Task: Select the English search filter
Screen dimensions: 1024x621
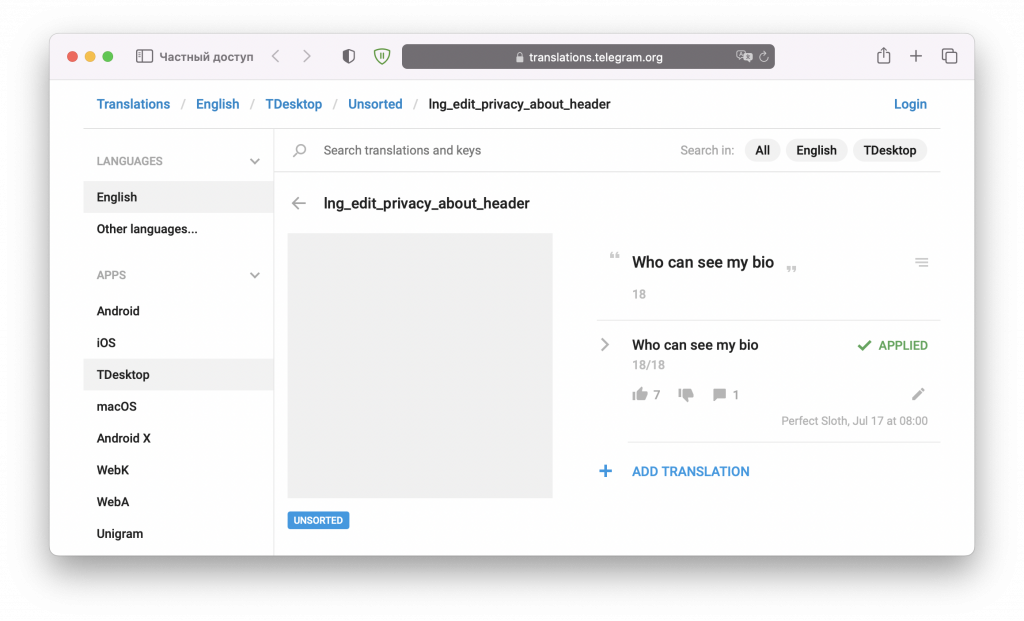Action: [x=816, y=150]
